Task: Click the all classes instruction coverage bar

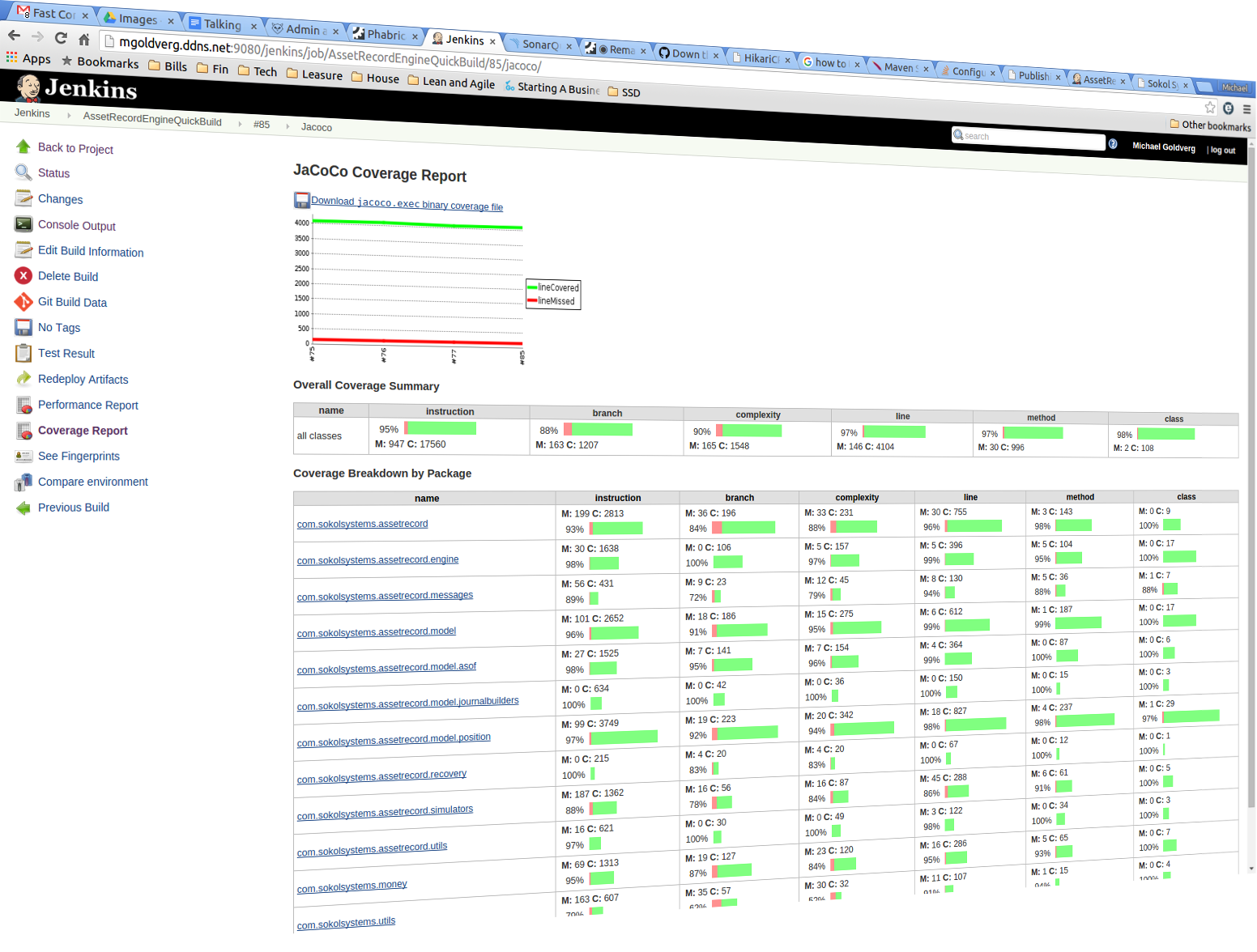Action: click(441, 428)
